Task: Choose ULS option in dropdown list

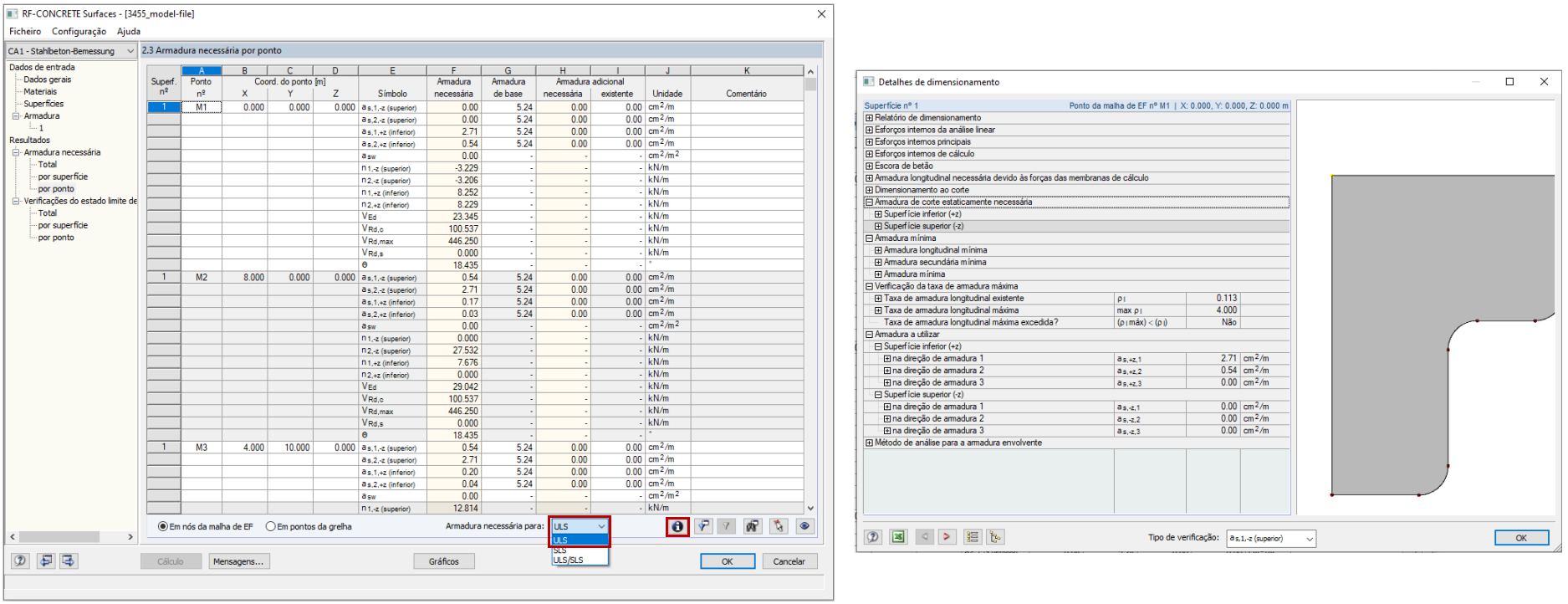Action: pos(580,540)
